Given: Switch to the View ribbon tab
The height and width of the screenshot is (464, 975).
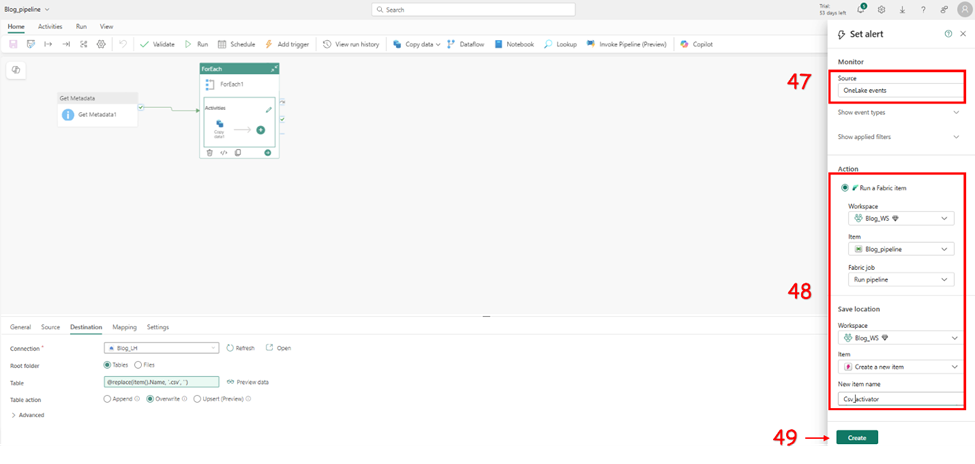Looking at the screenshot, I should pyautogui.click(x=106, y=27).
